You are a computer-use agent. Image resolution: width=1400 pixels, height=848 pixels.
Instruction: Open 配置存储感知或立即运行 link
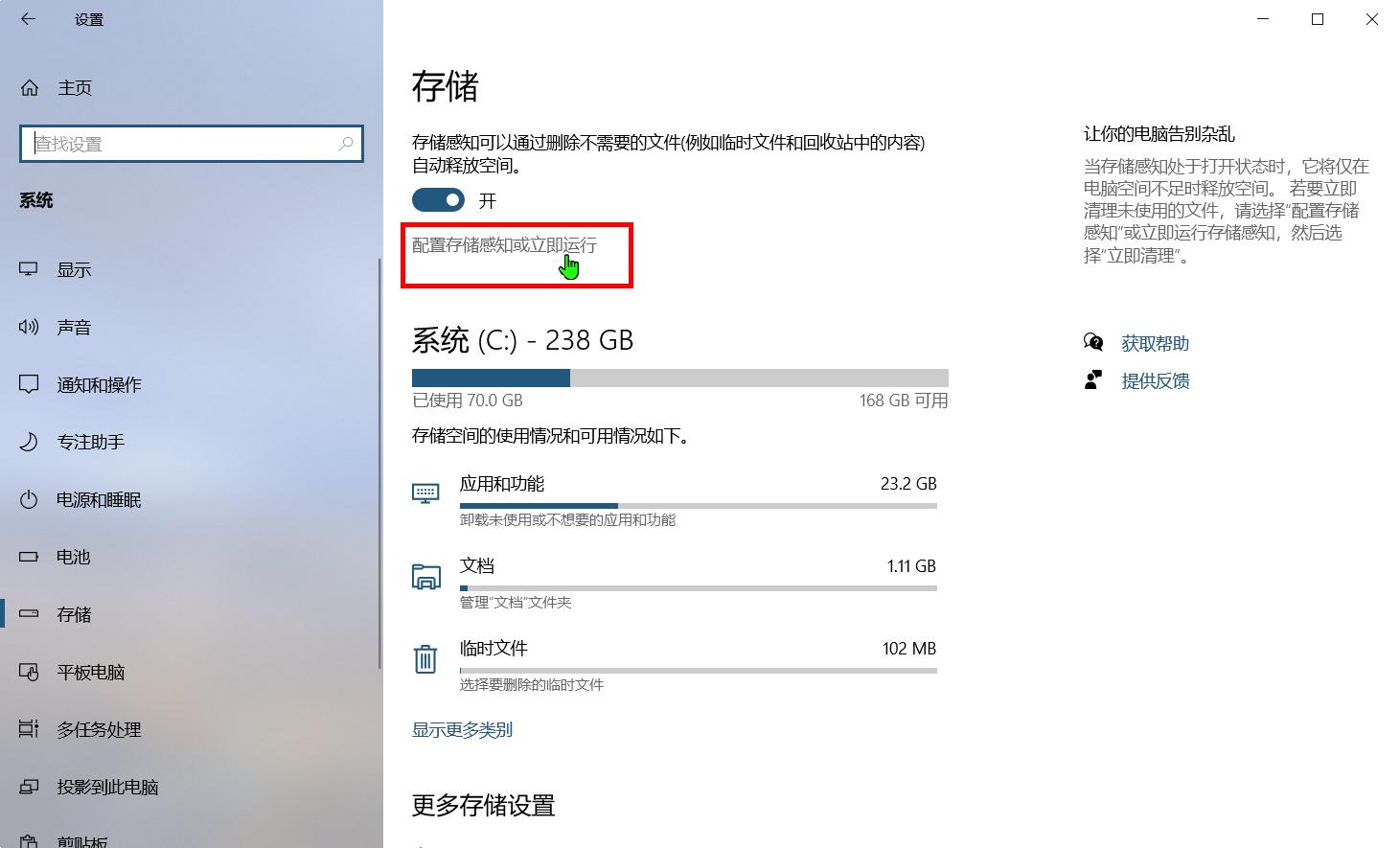tap(504, 245)
